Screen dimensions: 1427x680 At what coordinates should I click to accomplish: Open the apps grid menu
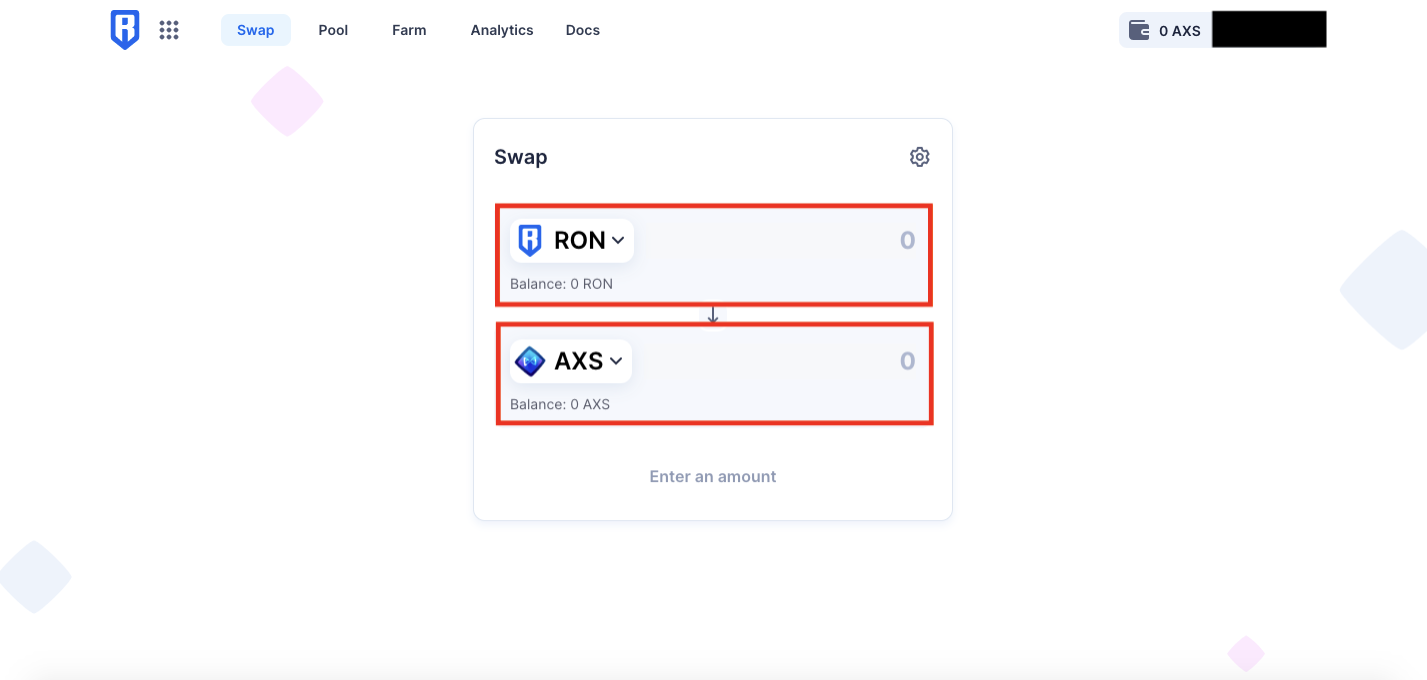click(x=169, y=30)
